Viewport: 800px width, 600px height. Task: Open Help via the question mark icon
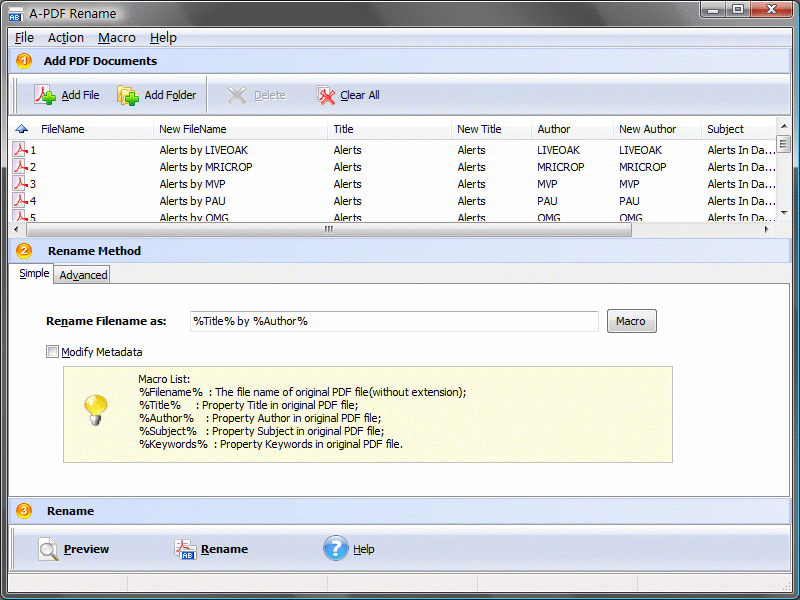pyautogui.click(x=337, y=549)
